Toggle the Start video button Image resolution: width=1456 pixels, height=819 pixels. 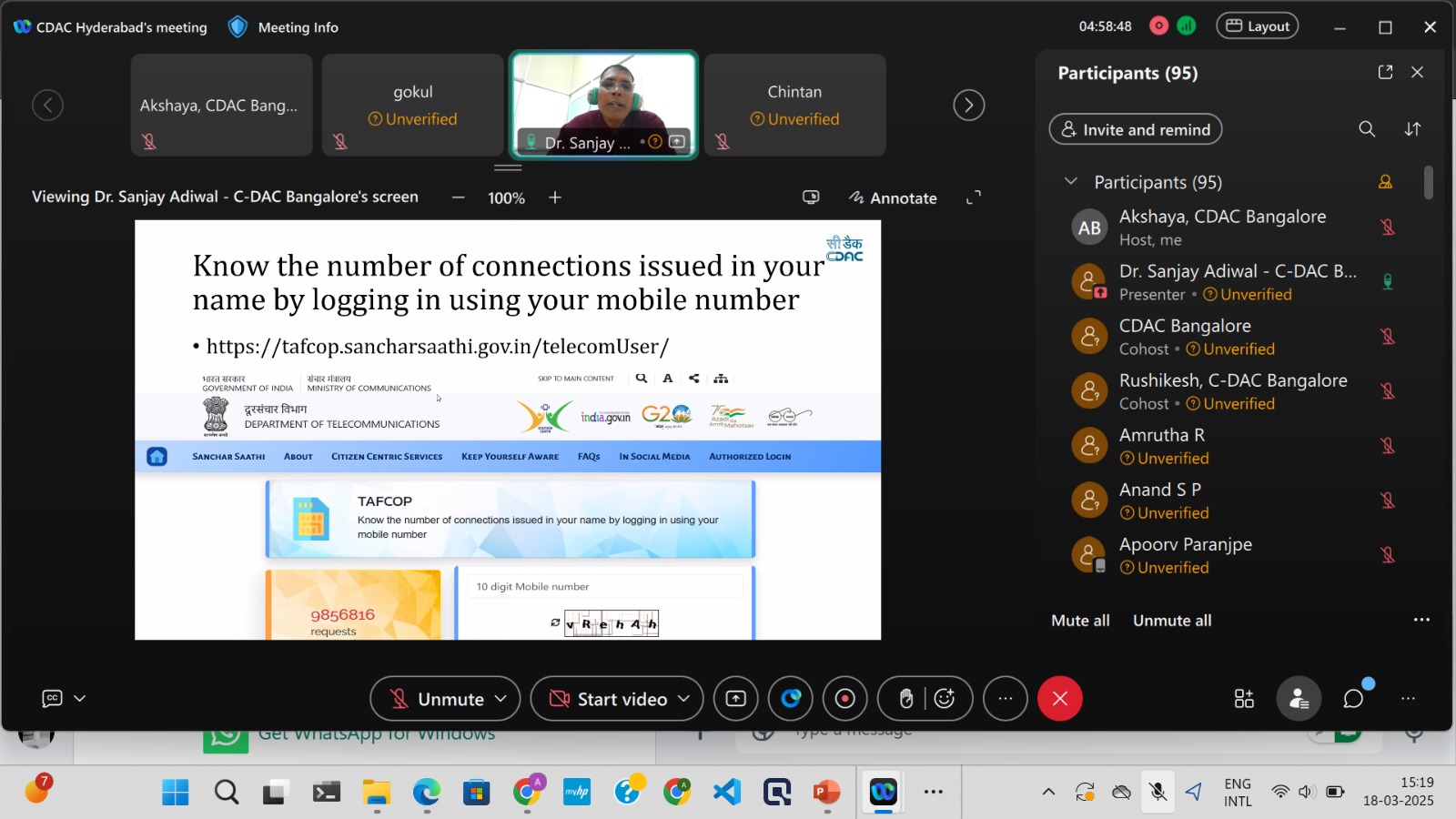[x=610, y=699]
